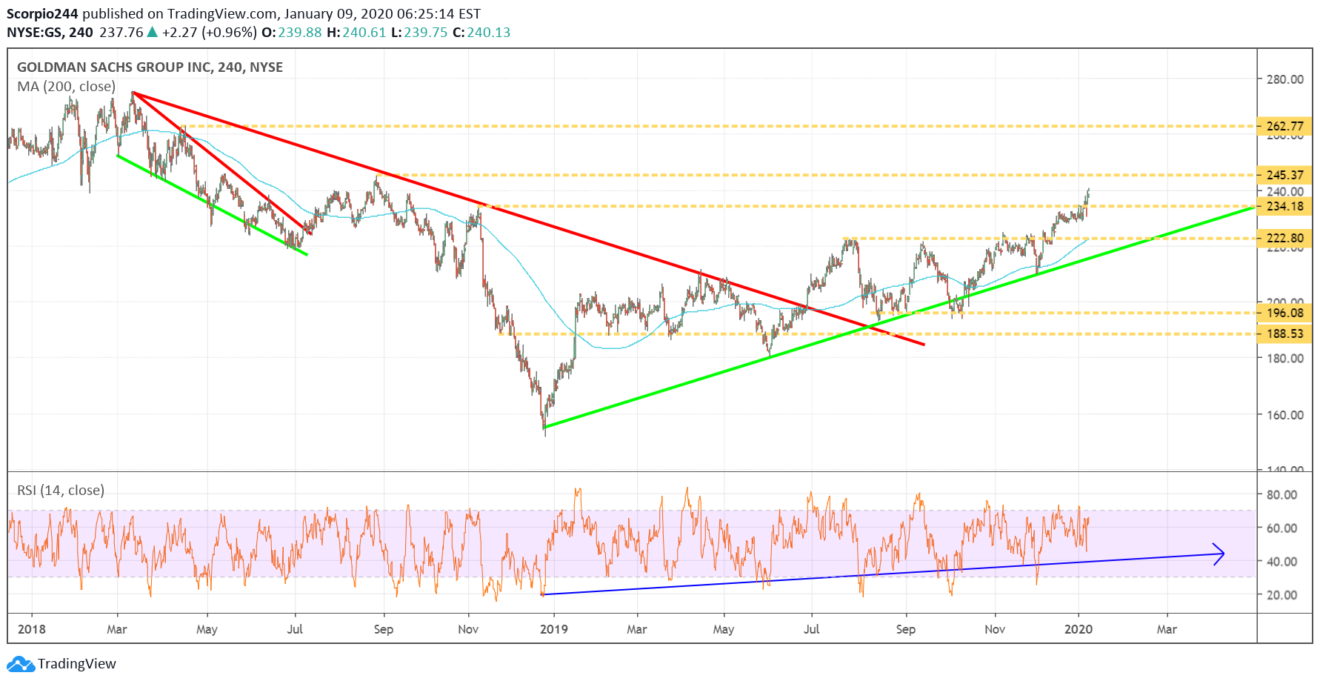The image size is (1320, 684).
Task: Click the 222.80 price level label
Action: point(1285,238)
